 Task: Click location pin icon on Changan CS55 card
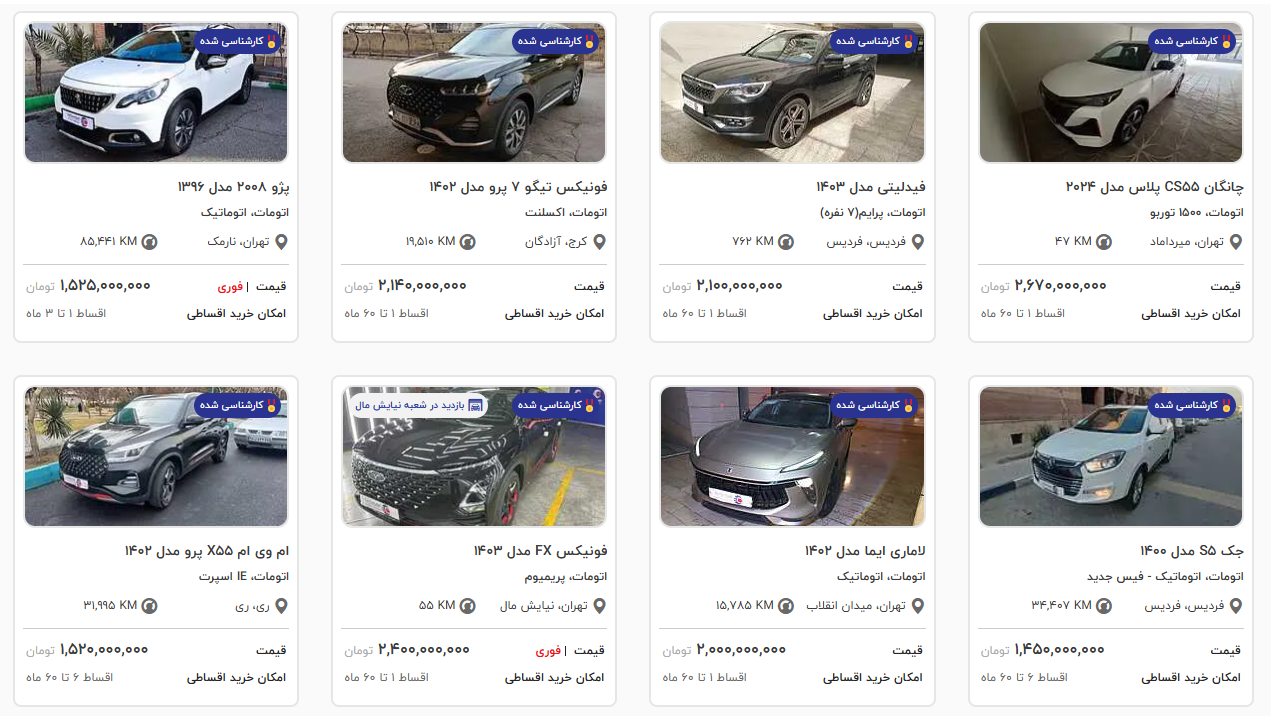click(1235, 242)
